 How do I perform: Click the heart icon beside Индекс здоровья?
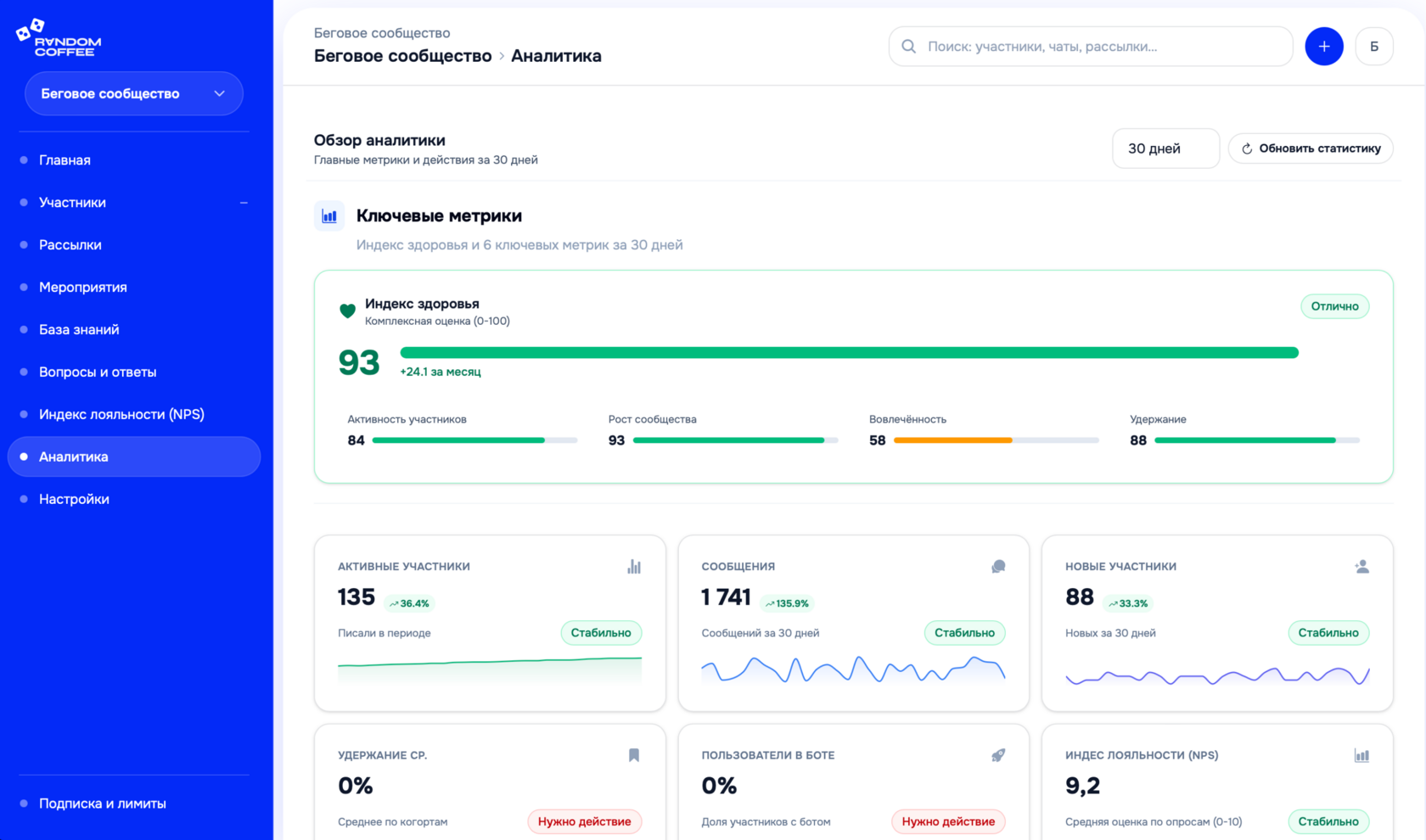(x=347, y=311)
